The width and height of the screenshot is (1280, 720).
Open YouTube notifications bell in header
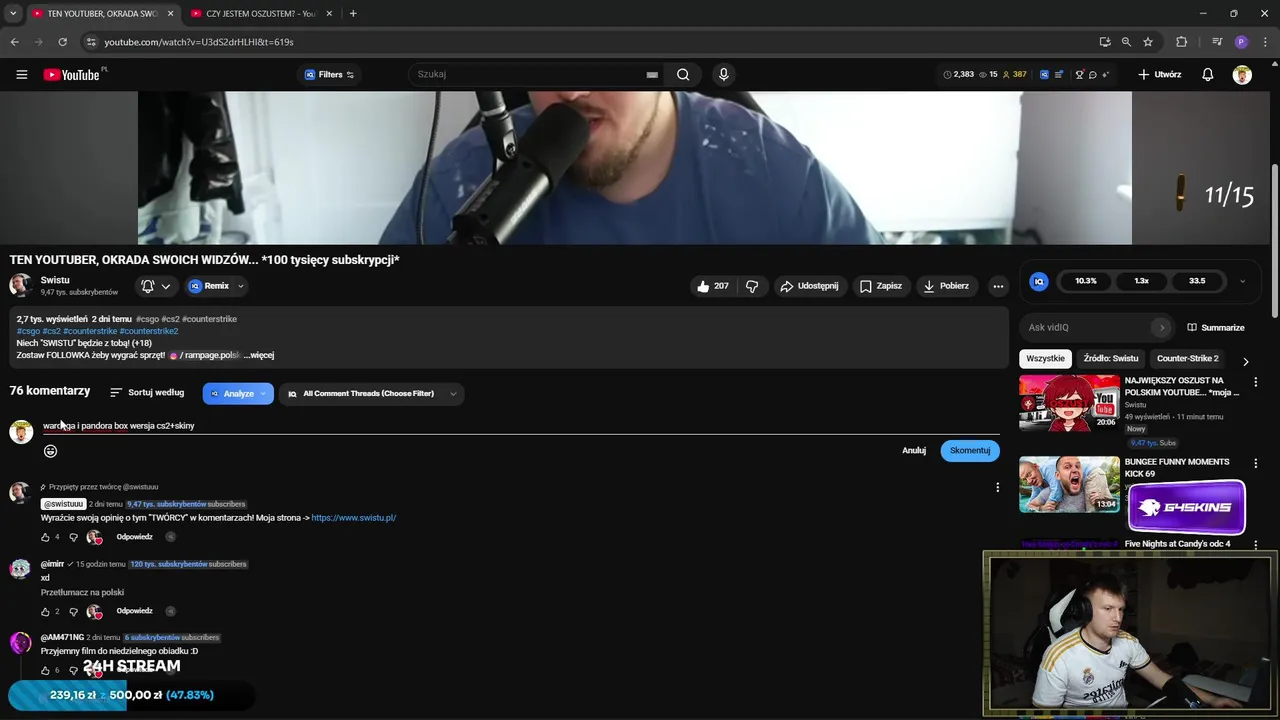[1208, 74]
